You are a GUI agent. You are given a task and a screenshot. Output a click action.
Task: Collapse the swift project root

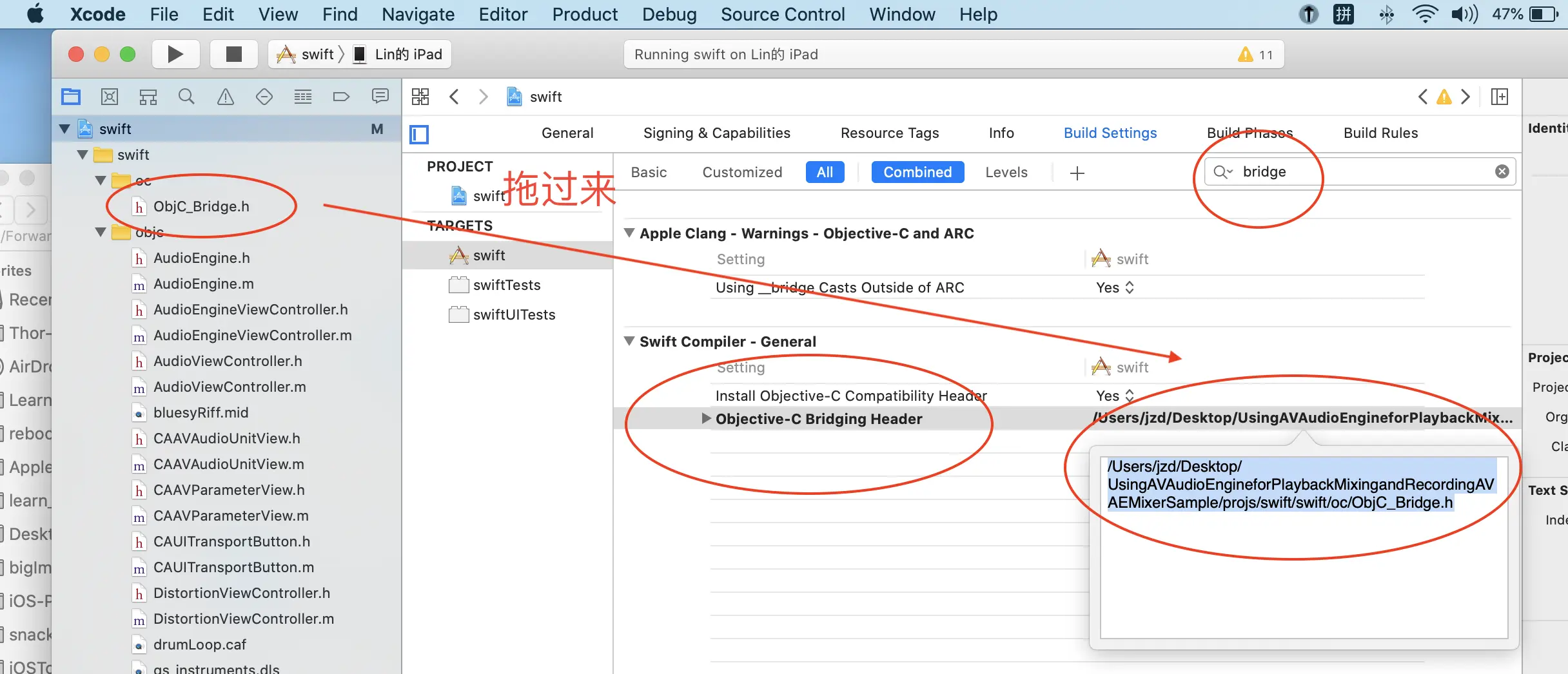coord(64,129)
